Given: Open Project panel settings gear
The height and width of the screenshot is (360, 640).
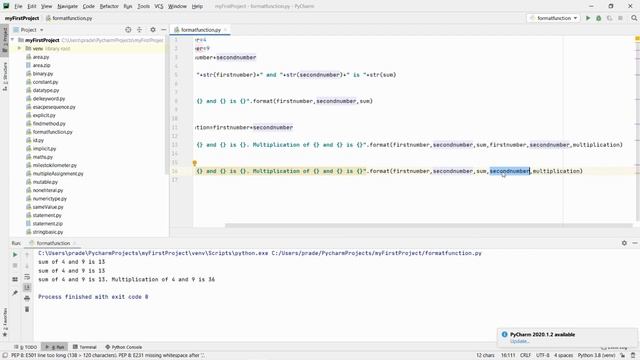Looking at the screenshot, I should click(153, 30).
